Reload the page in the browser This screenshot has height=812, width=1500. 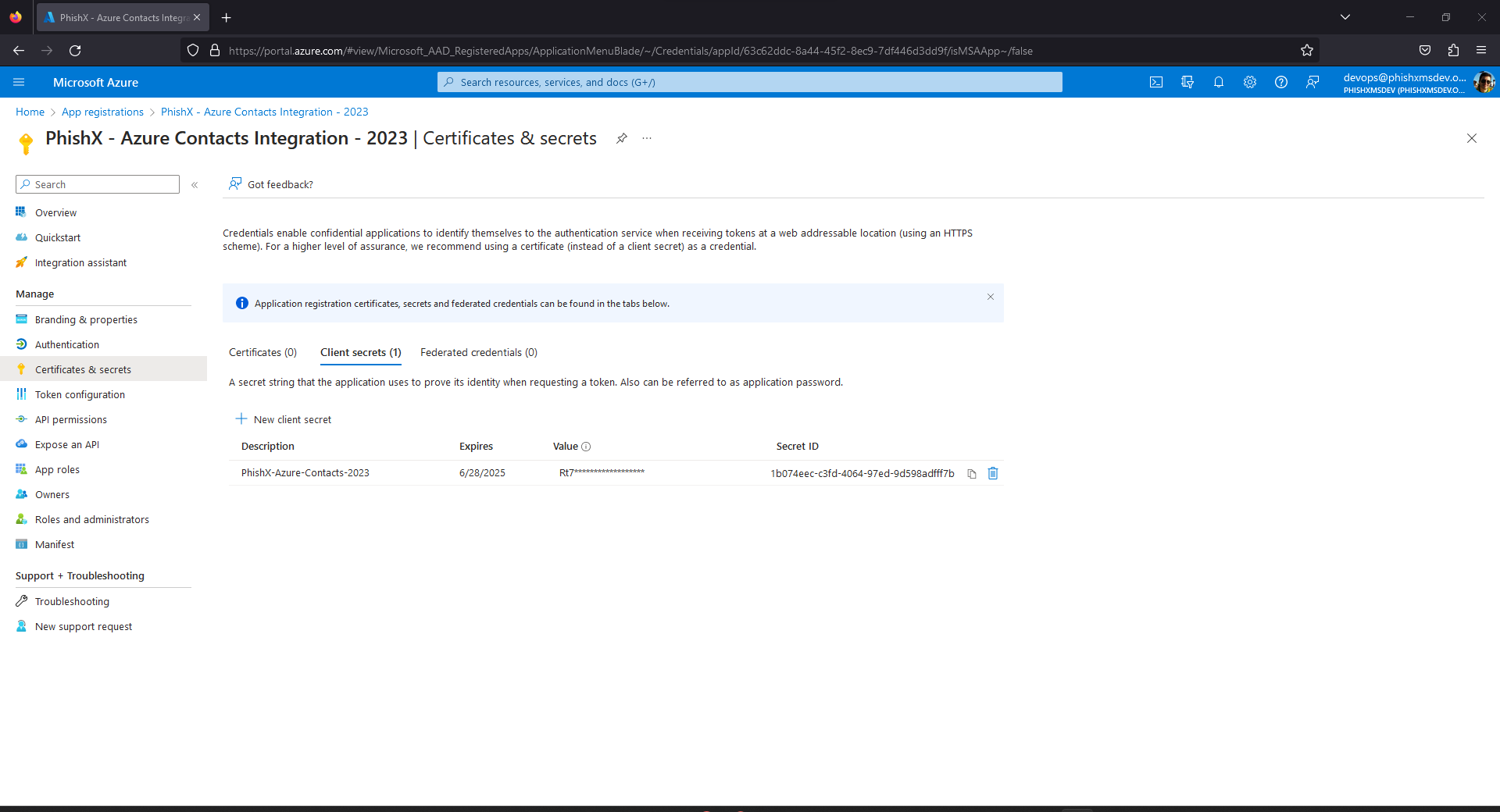tap(75, 51)
